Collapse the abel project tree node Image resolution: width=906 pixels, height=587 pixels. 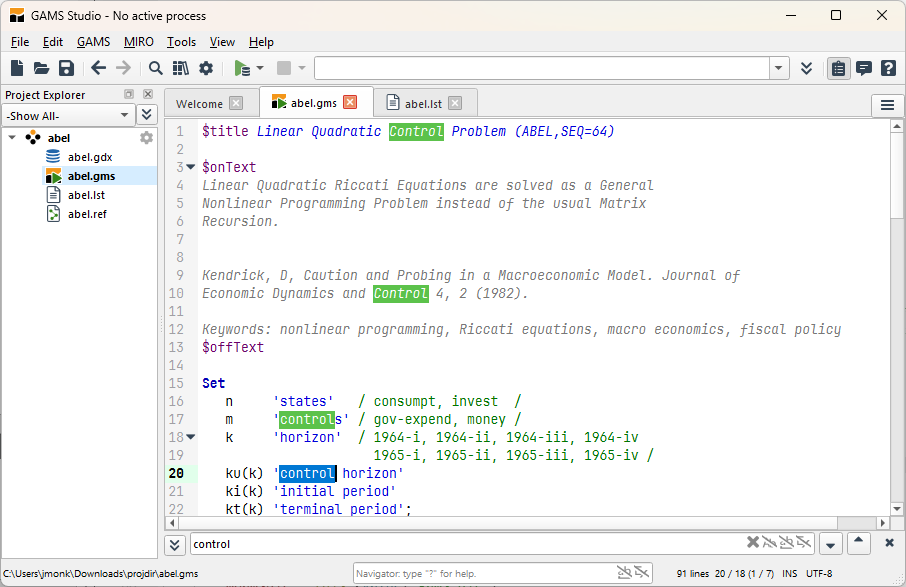[x=12, y=138]
